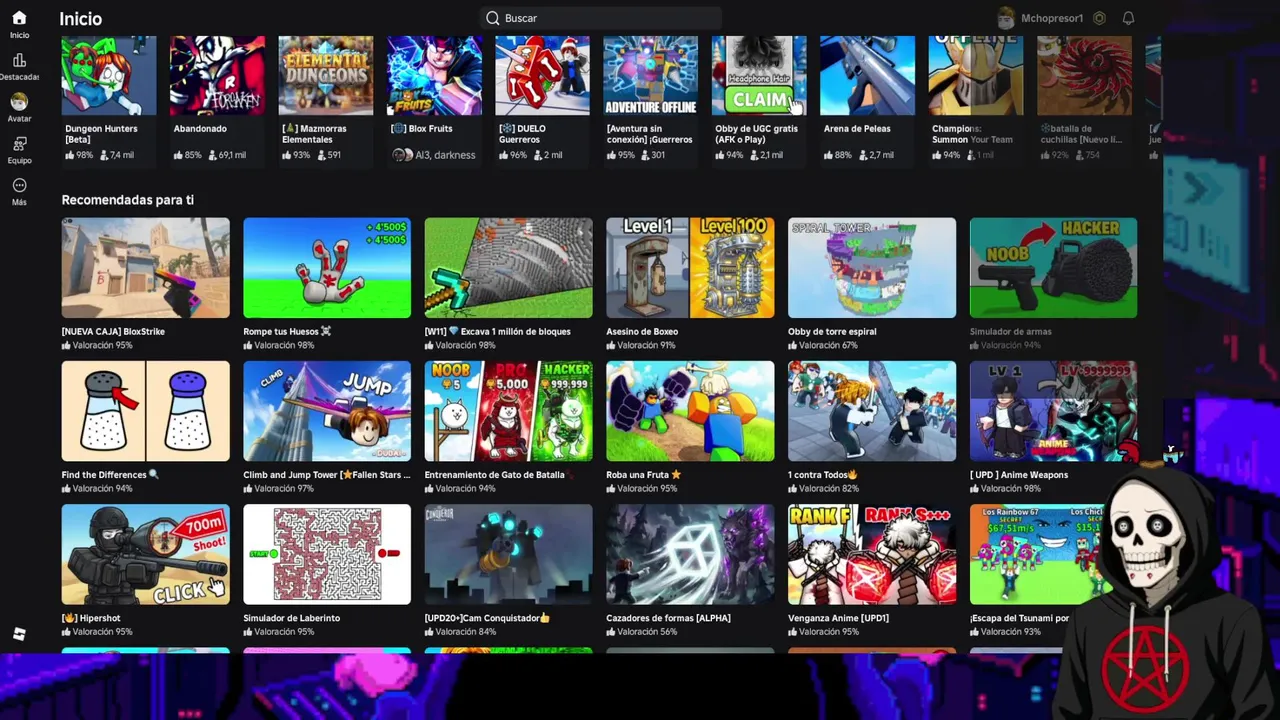Click the Simulador de Laberinto title text

pyautogui.click(x=292, y=618)
